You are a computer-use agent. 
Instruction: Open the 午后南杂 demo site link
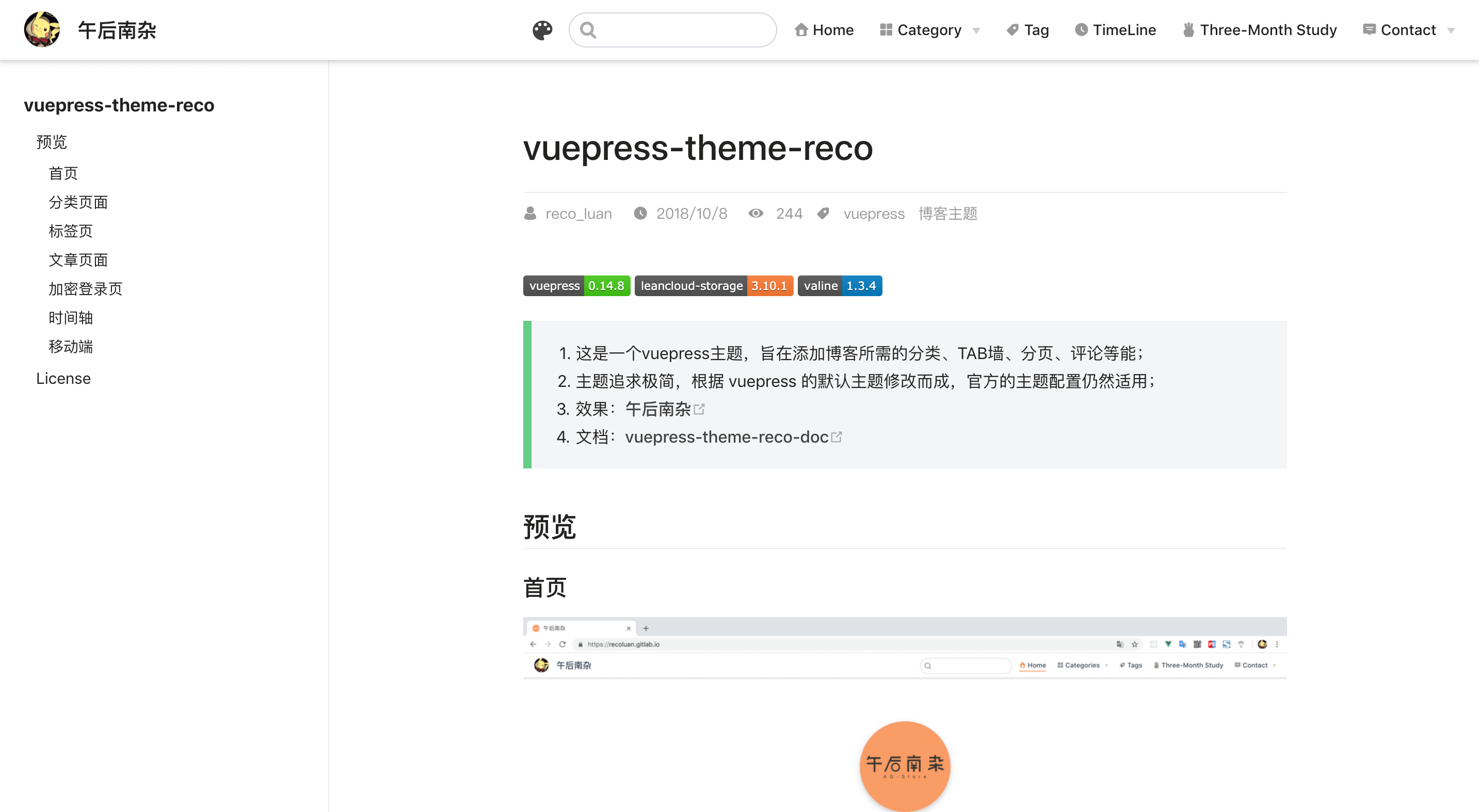[x=658, y=409]
